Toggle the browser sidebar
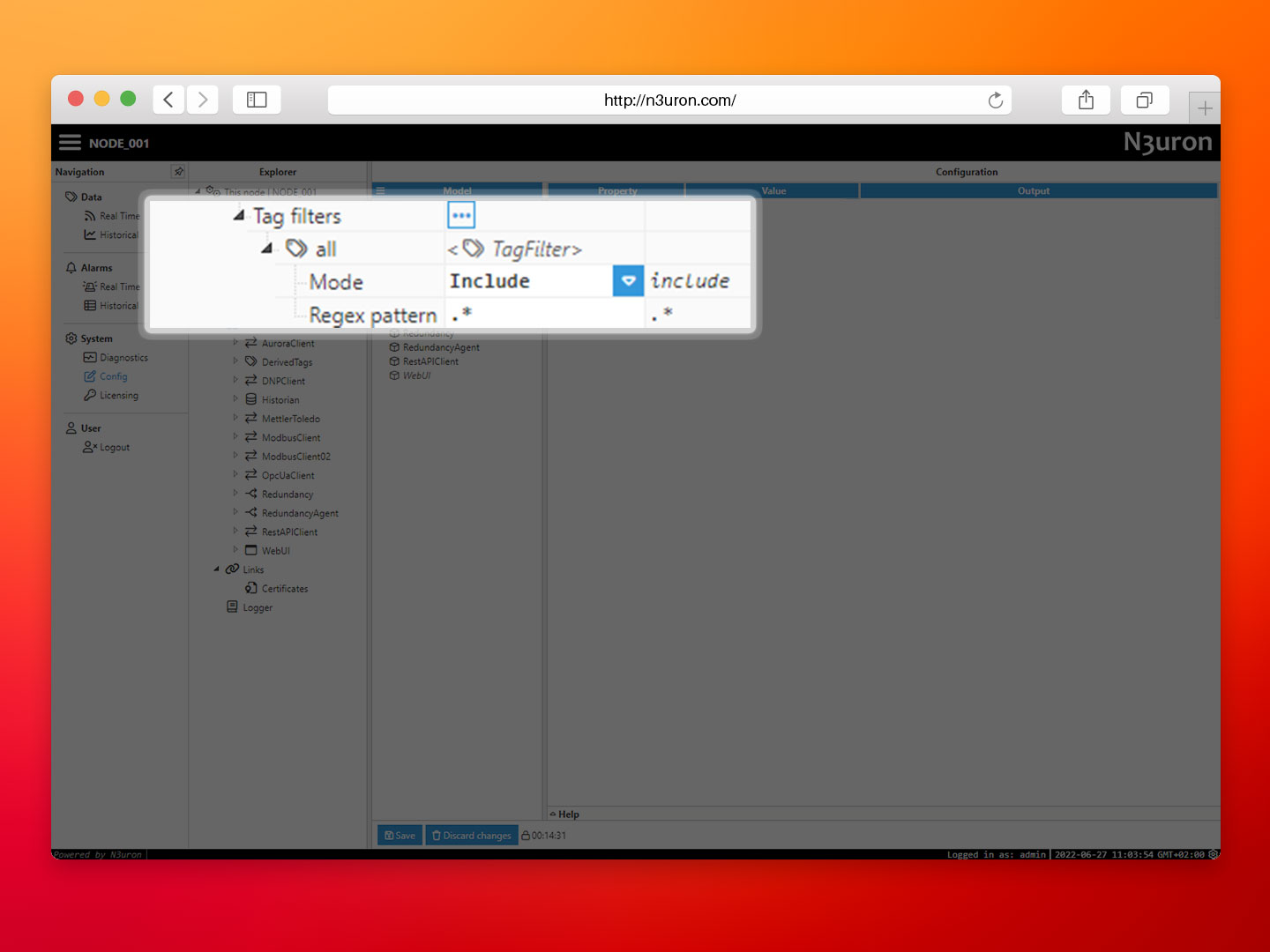The height and width of the screenshot is (952, 1270). tap(257, 100)
